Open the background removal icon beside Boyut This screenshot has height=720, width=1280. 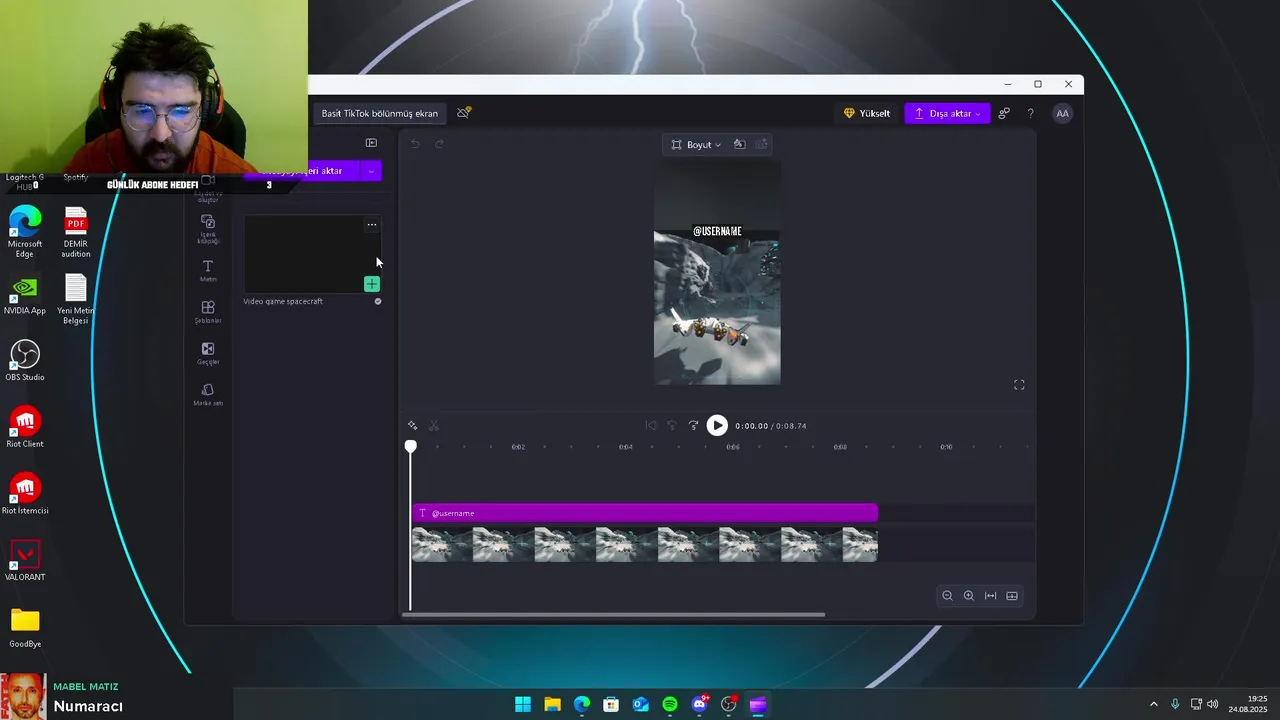(x=739, y=144)
